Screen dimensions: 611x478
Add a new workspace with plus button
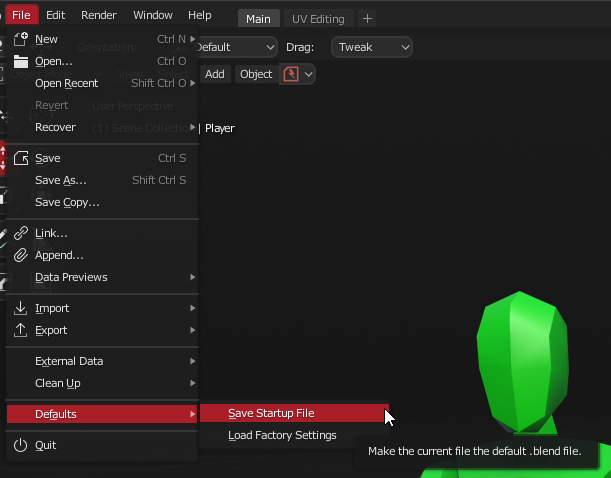tap(367, 19)
